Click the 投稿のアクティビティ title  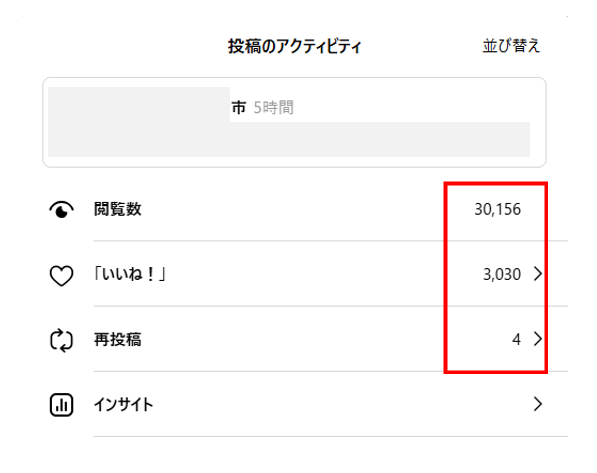coord(294,46)
